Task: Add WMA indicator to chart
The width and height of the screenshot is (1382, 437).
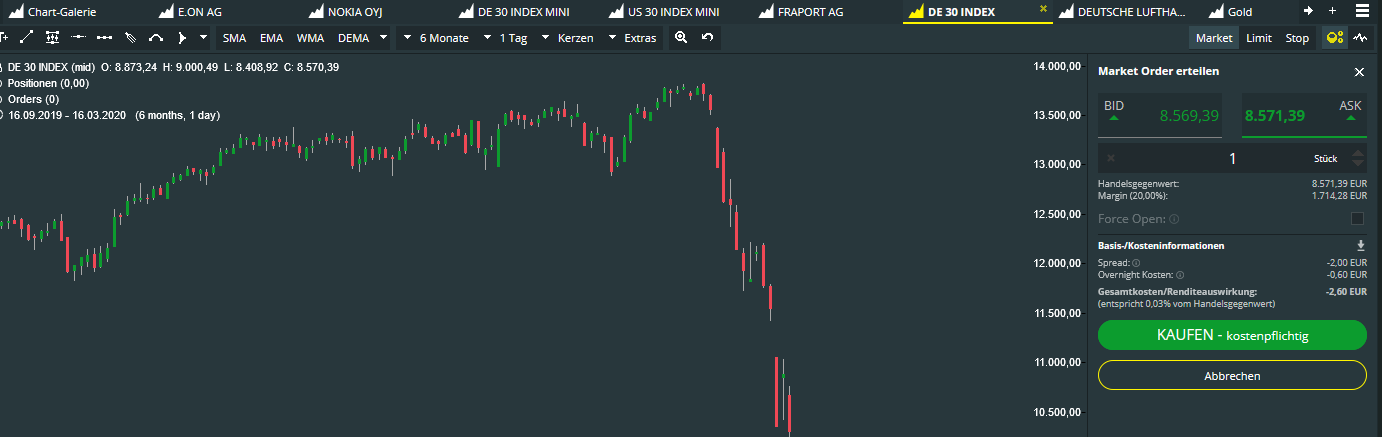Action: [310, 38]
